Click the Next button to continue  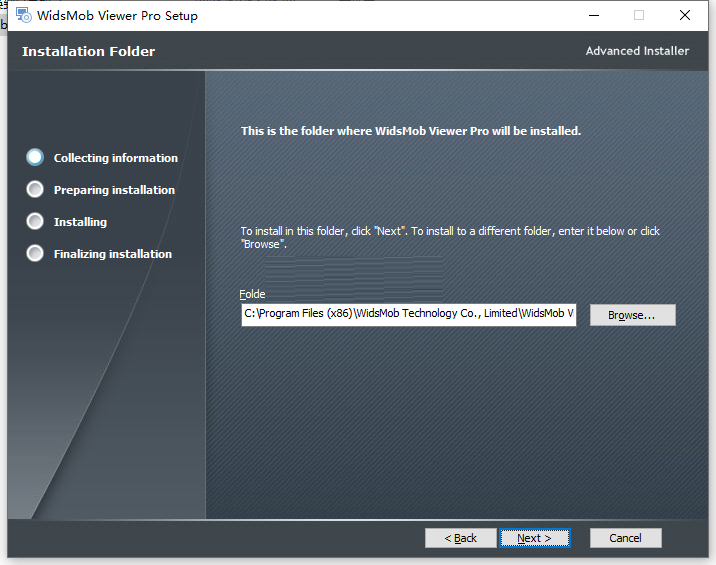coord(534,538)
